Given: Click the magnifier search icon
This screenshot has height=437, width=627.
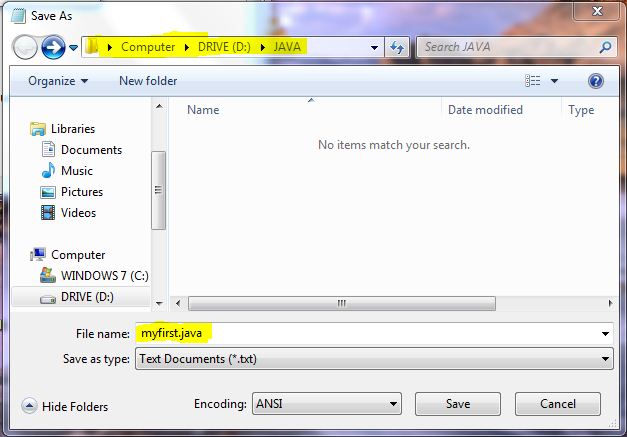Looking at the screenshot, I should click(606, 47).
